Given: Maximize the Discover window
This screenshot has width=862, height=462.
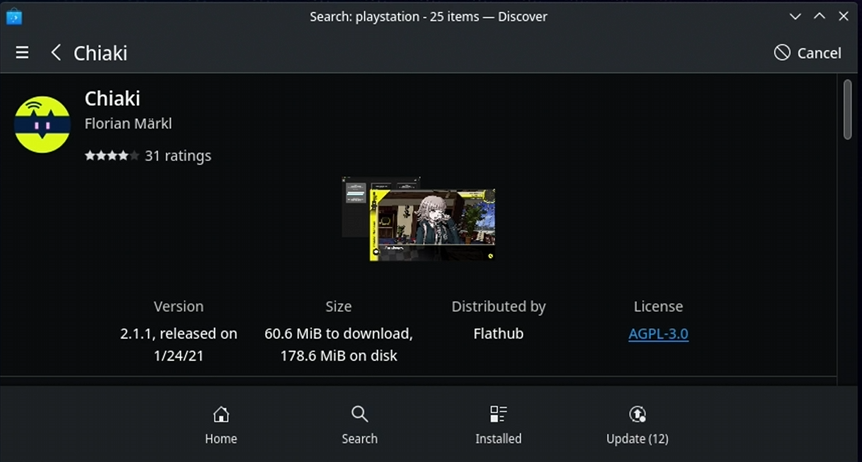Looking at the screenshot, I should (x=819, y=16).
